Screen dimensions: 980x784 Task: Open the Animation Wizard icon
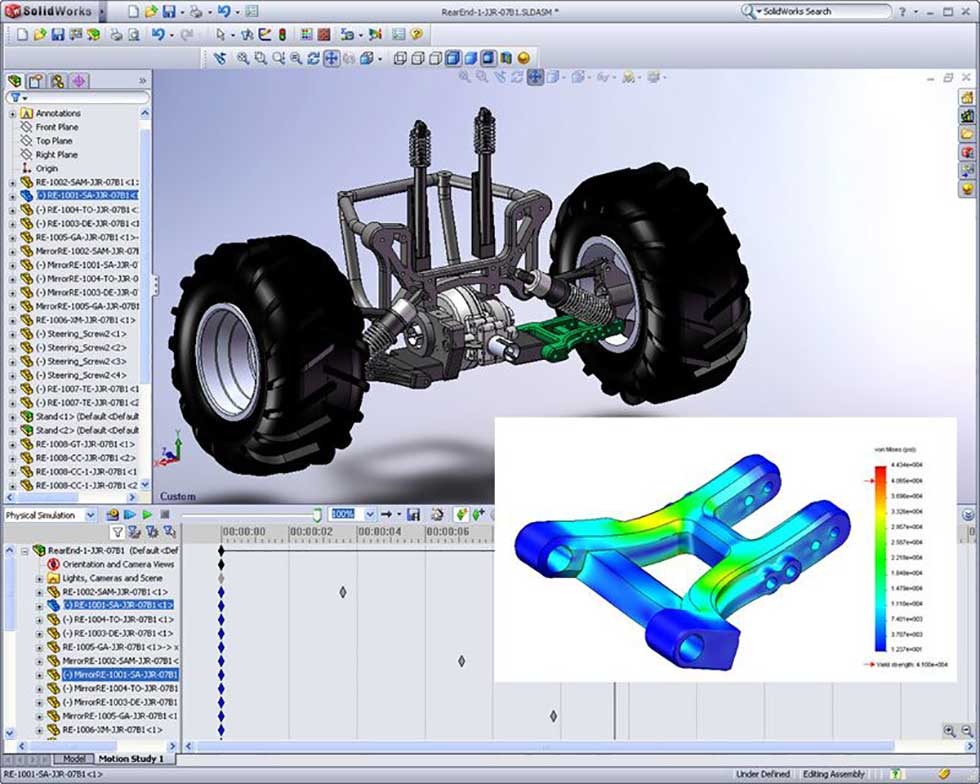coord(438,515)
